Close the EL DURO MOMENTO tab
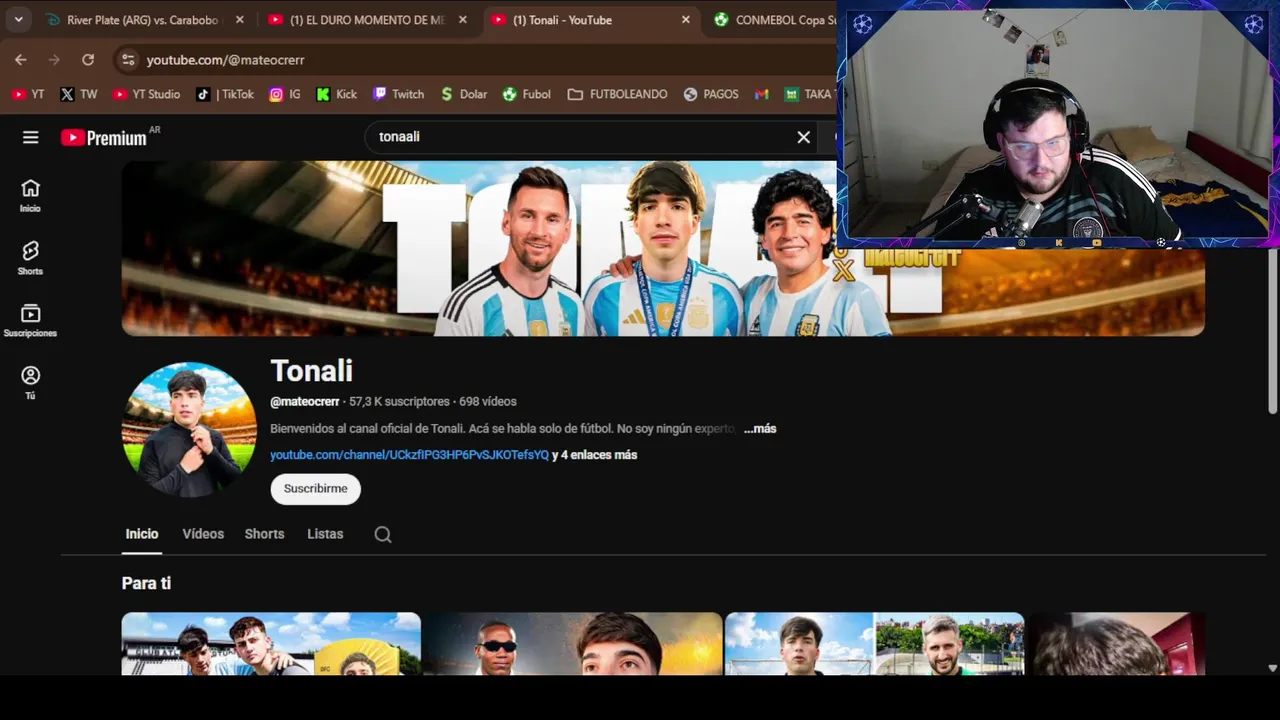The image size is (1280, 720). pyautogui.click(x=462, y=20)
